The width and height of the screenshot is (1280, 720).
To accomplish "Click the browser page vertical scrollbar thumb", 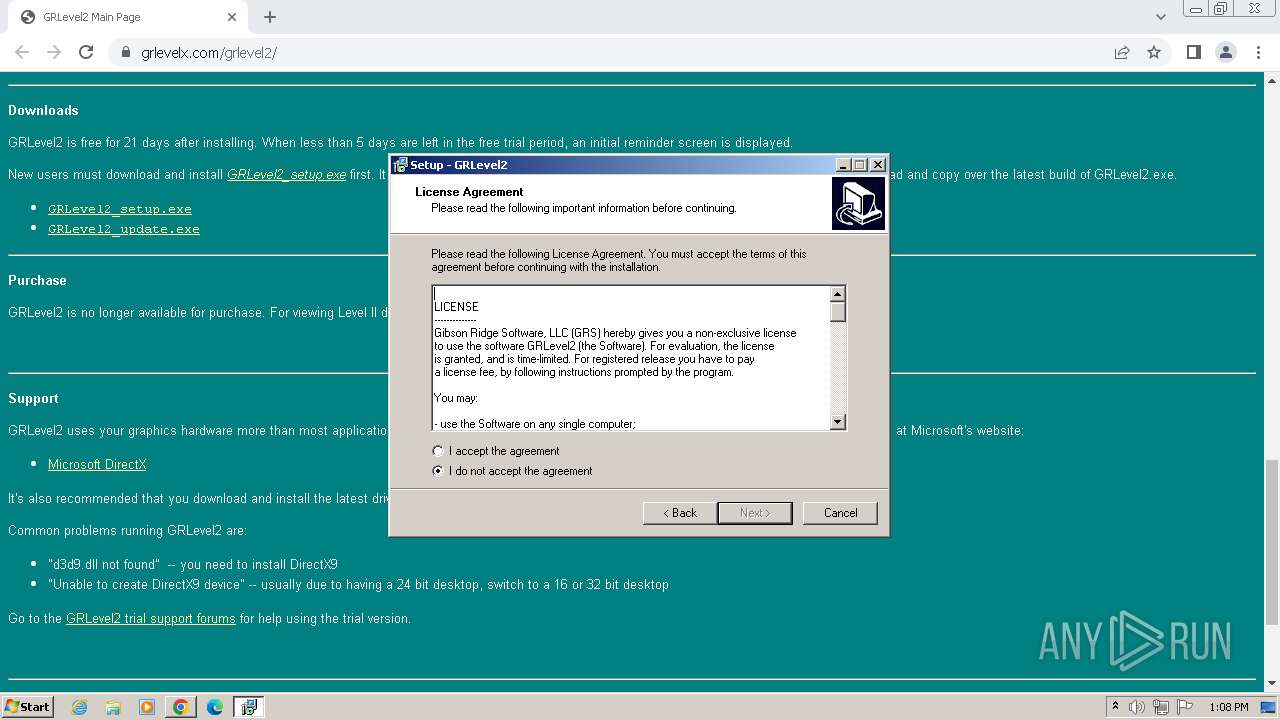I will tap(1271, 540).
